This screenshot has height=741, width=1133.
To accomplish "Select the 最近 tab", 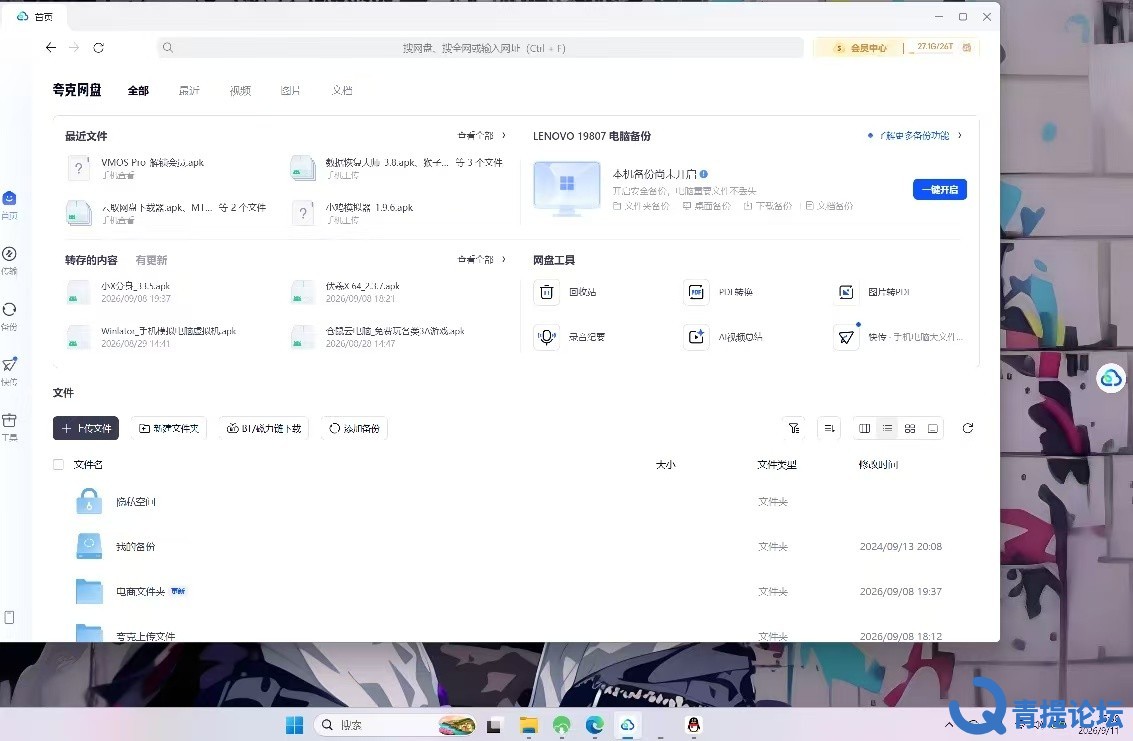I will 189,90.
